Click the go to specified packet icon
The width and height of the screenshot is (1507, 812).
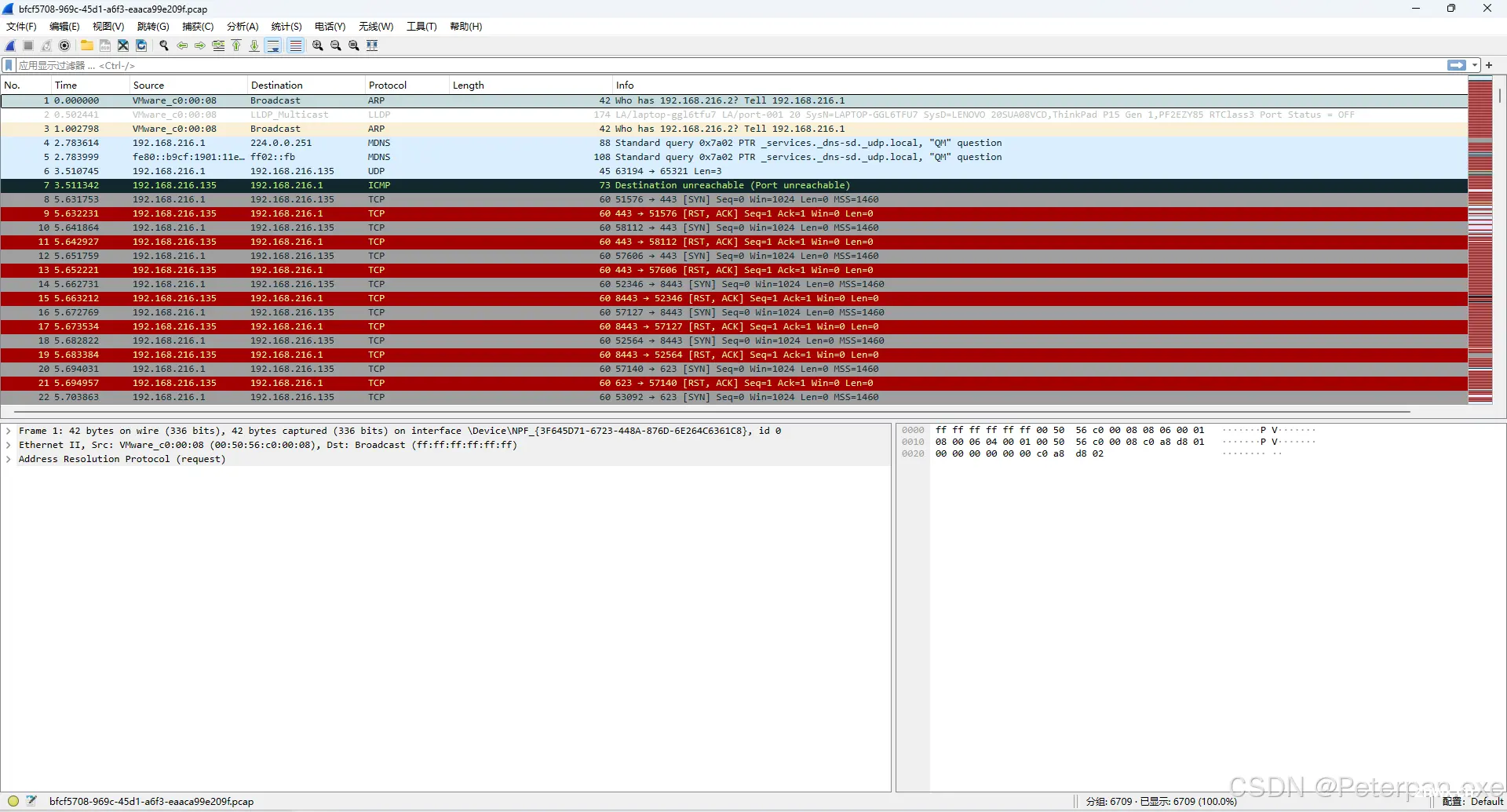[218, 46]
